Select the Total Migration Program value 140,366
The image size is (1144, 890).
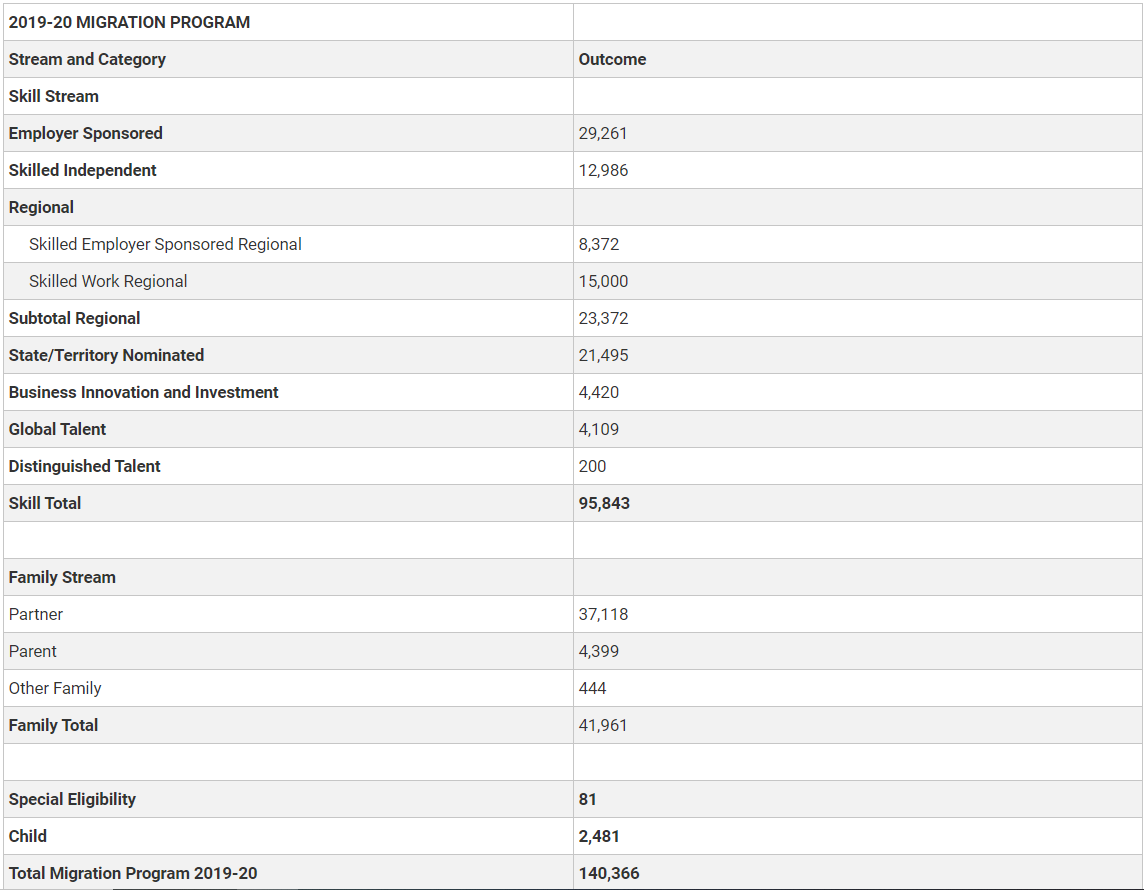click(608, 873)
